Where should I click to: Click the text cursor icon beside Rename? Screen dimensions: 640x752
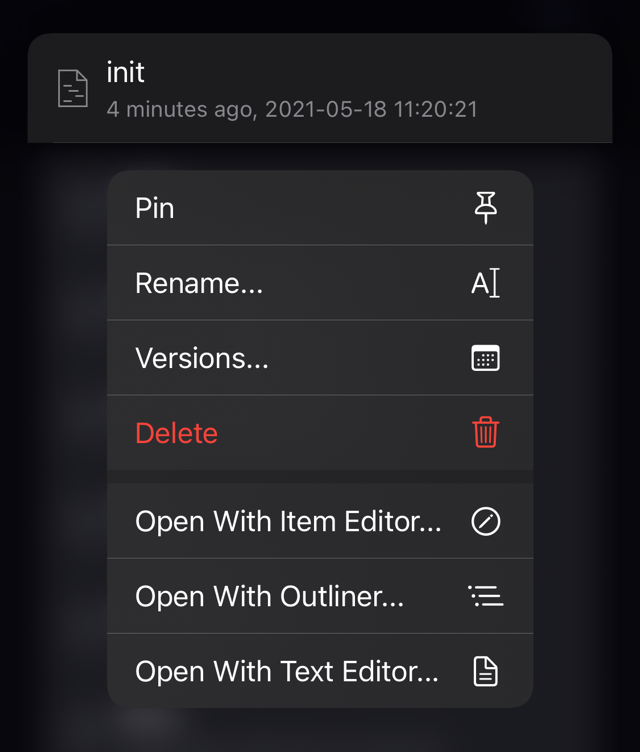(486, 283)
